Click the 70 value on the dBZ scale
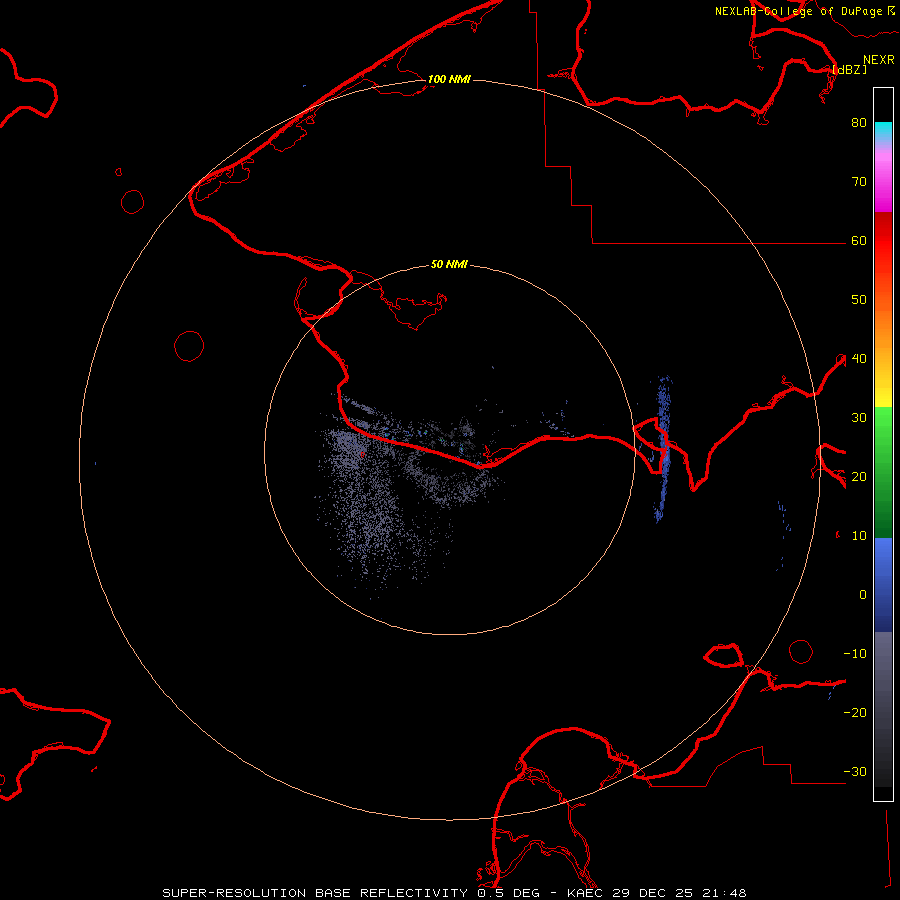 859,181
